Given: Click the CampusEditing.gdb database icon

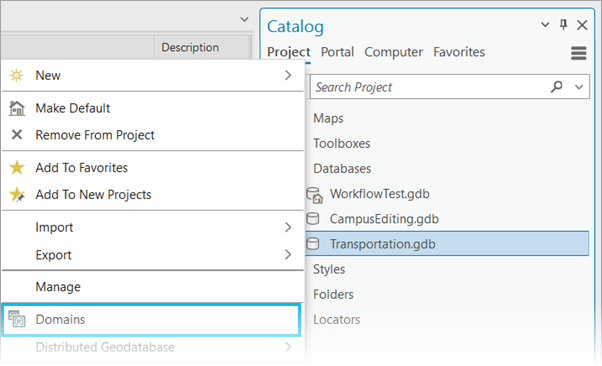Looking at the screenshot, I should pos(313,219).
